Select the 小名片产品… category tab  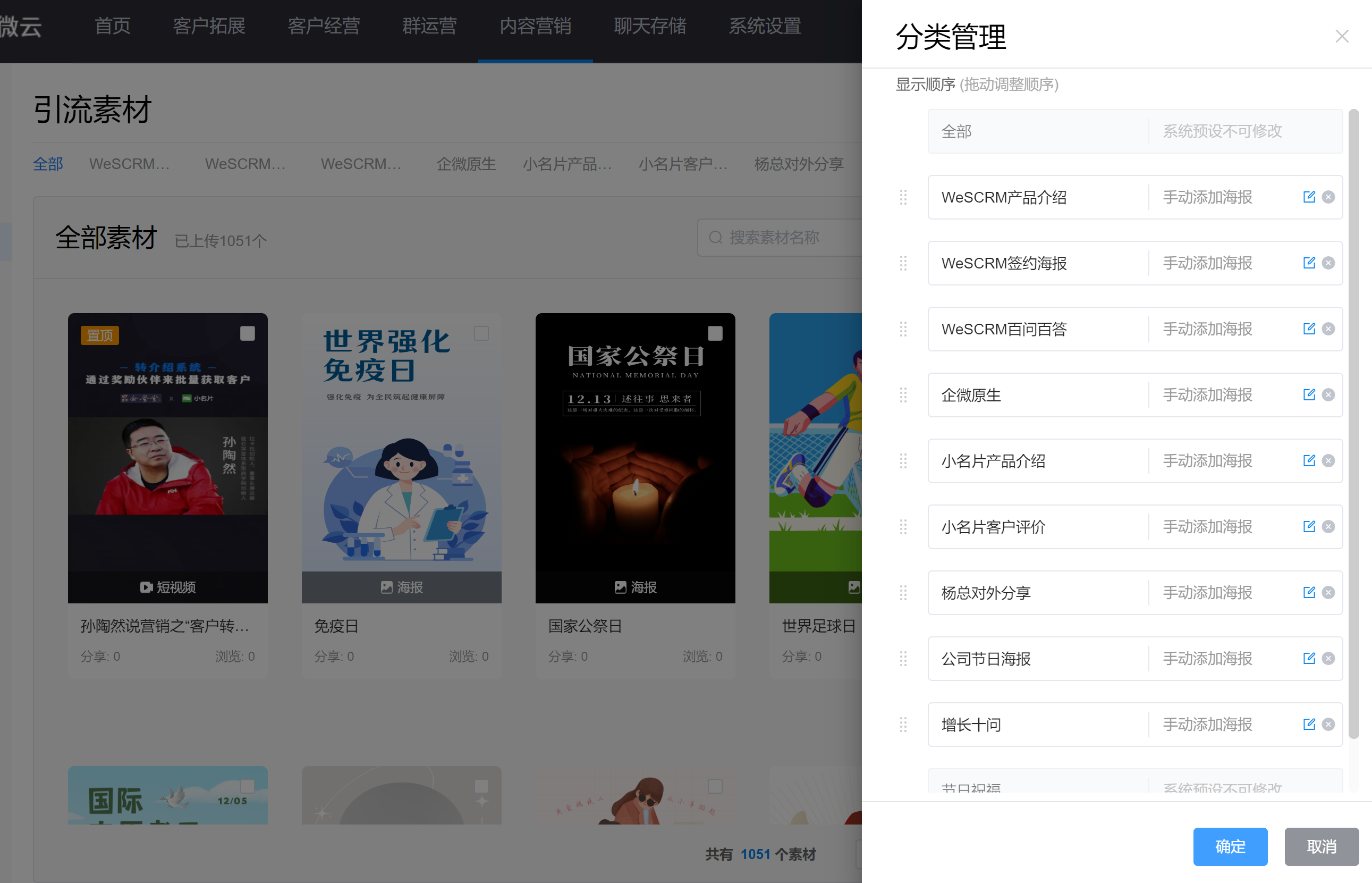pyautogui.click(x=567, y=164)
